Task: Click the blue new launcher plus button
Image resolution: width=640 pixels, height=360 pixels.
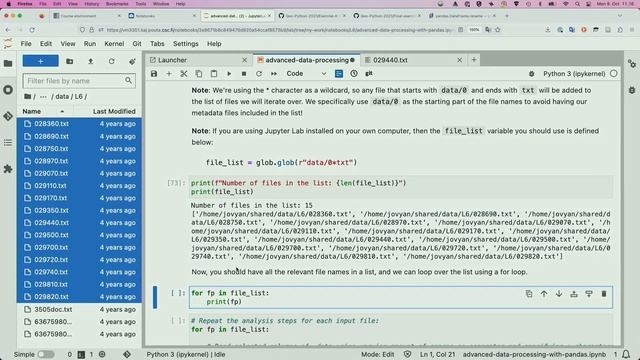Action: [40, 61]
